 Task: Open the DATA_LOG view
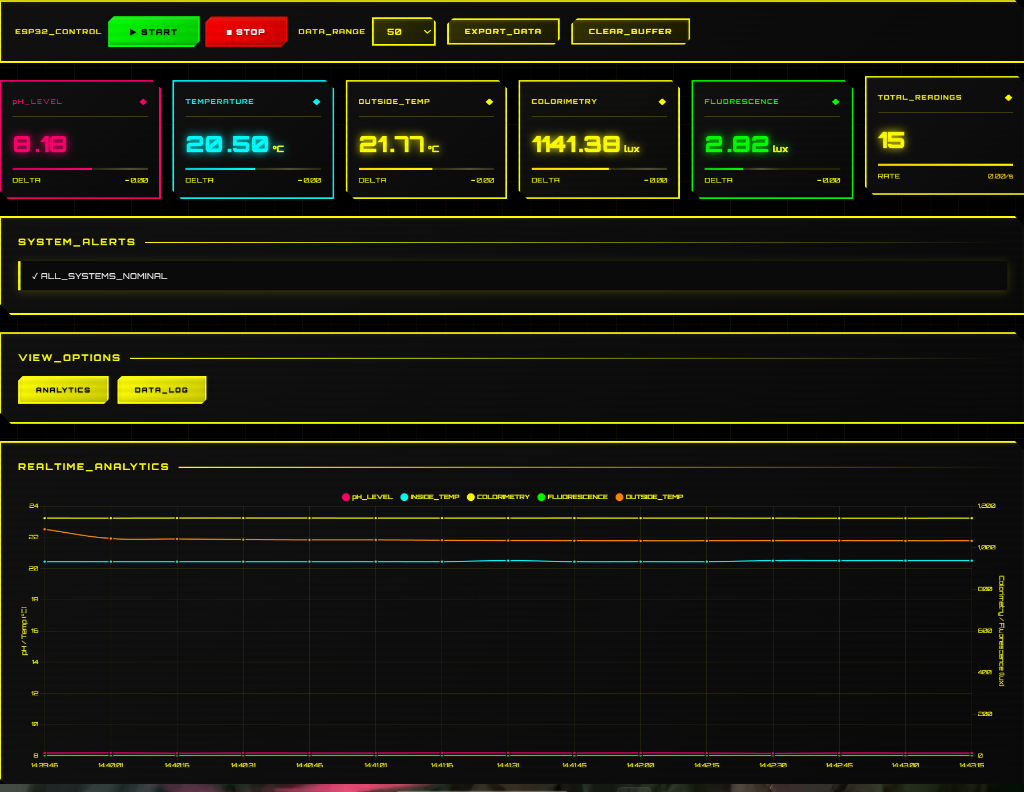(x=161, y=390)
